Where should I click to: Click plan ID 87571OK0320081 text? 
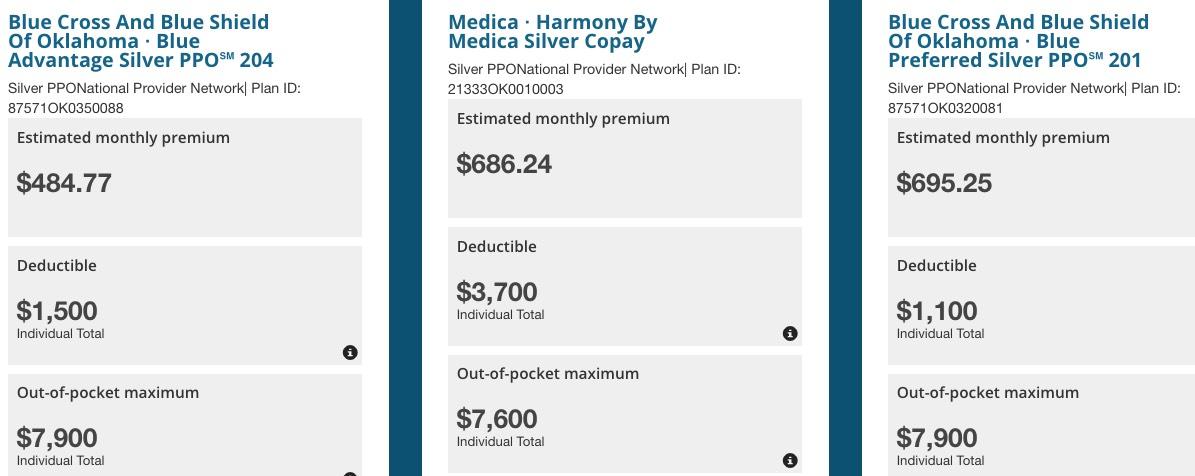click(x=945, y=108)
